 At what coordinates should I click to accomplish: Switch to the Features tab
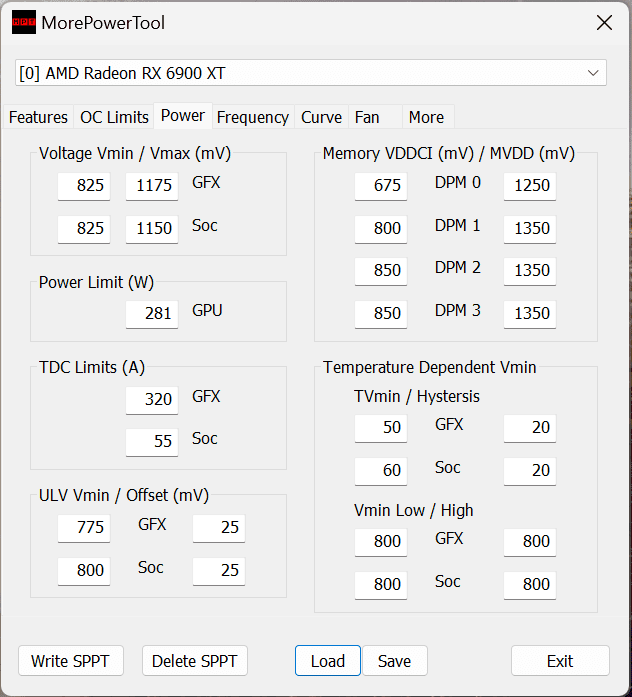(x=38, y=117)
